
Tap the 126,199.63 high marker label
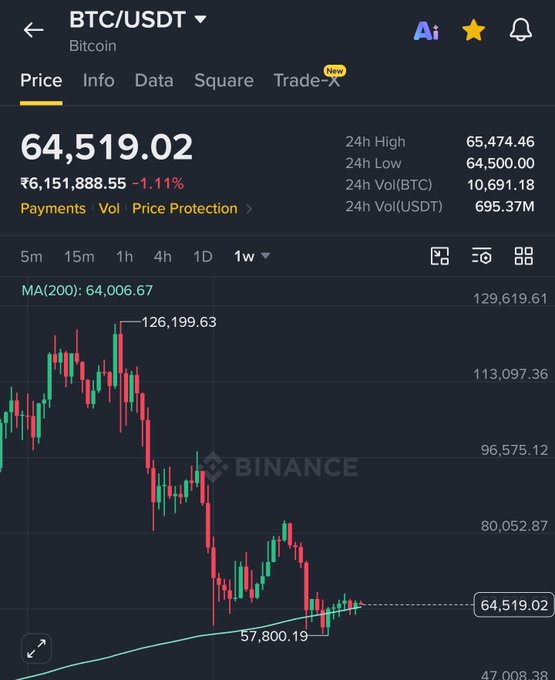[179, 322]
